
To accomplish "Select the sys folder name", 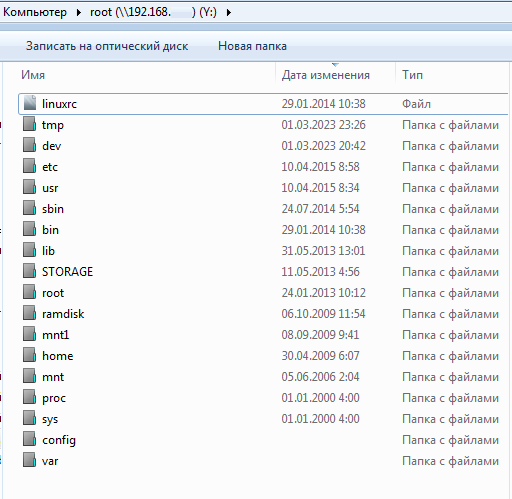I will pyautogui.click(x=50, y=420).
